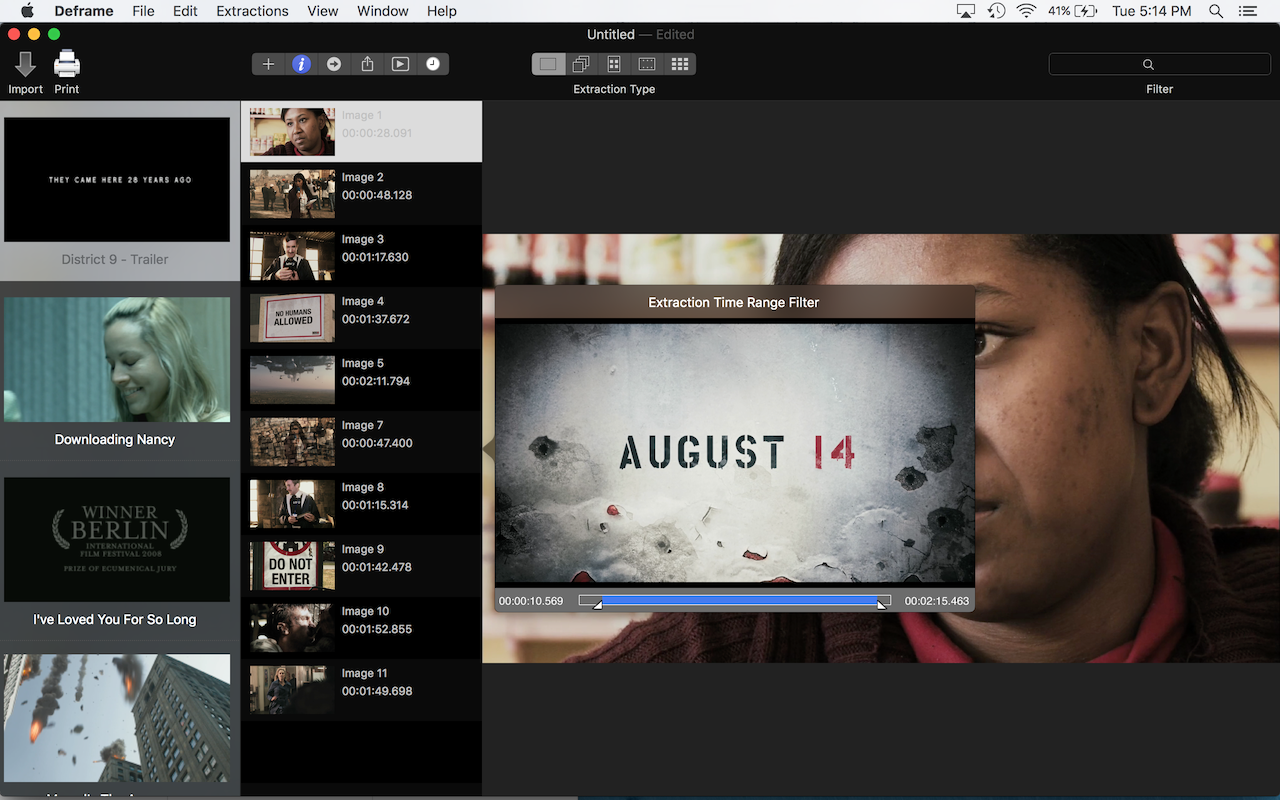
Task: Click the Print icon
Action: click(67, 65)
